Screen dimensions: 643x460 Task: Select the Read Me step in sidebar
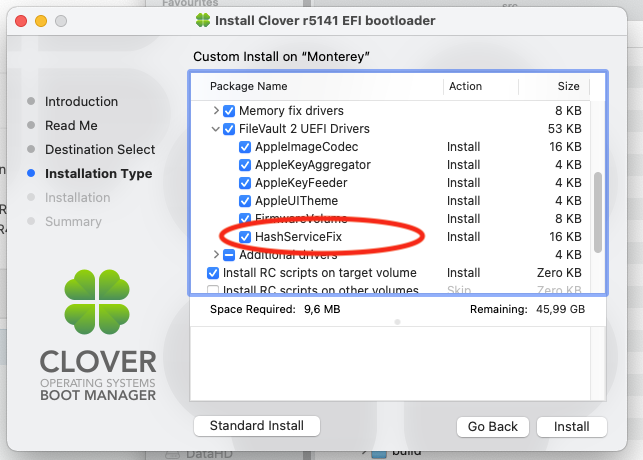pyautogui.click(x=71, y=125)
